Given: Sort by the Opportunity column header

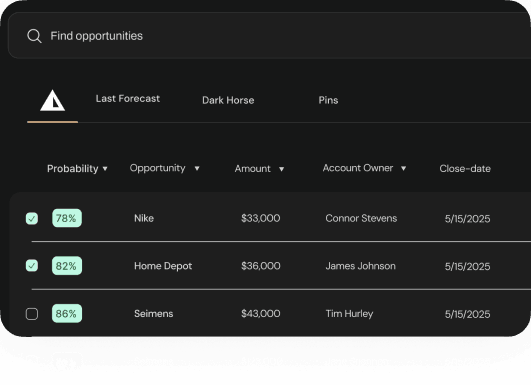Looking at the screenshot, I should click(x=157, y=168).
